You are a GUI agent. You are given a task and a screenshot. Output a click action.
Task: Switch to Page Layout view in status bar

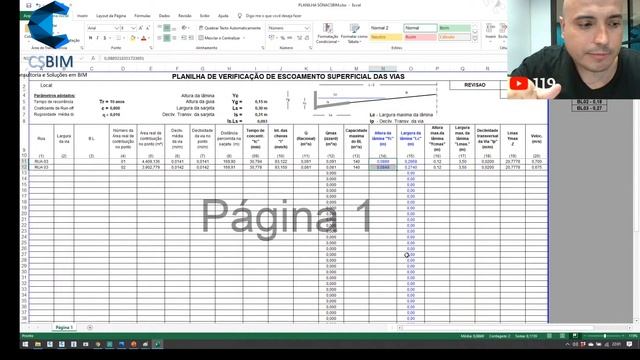pos(562,336)
